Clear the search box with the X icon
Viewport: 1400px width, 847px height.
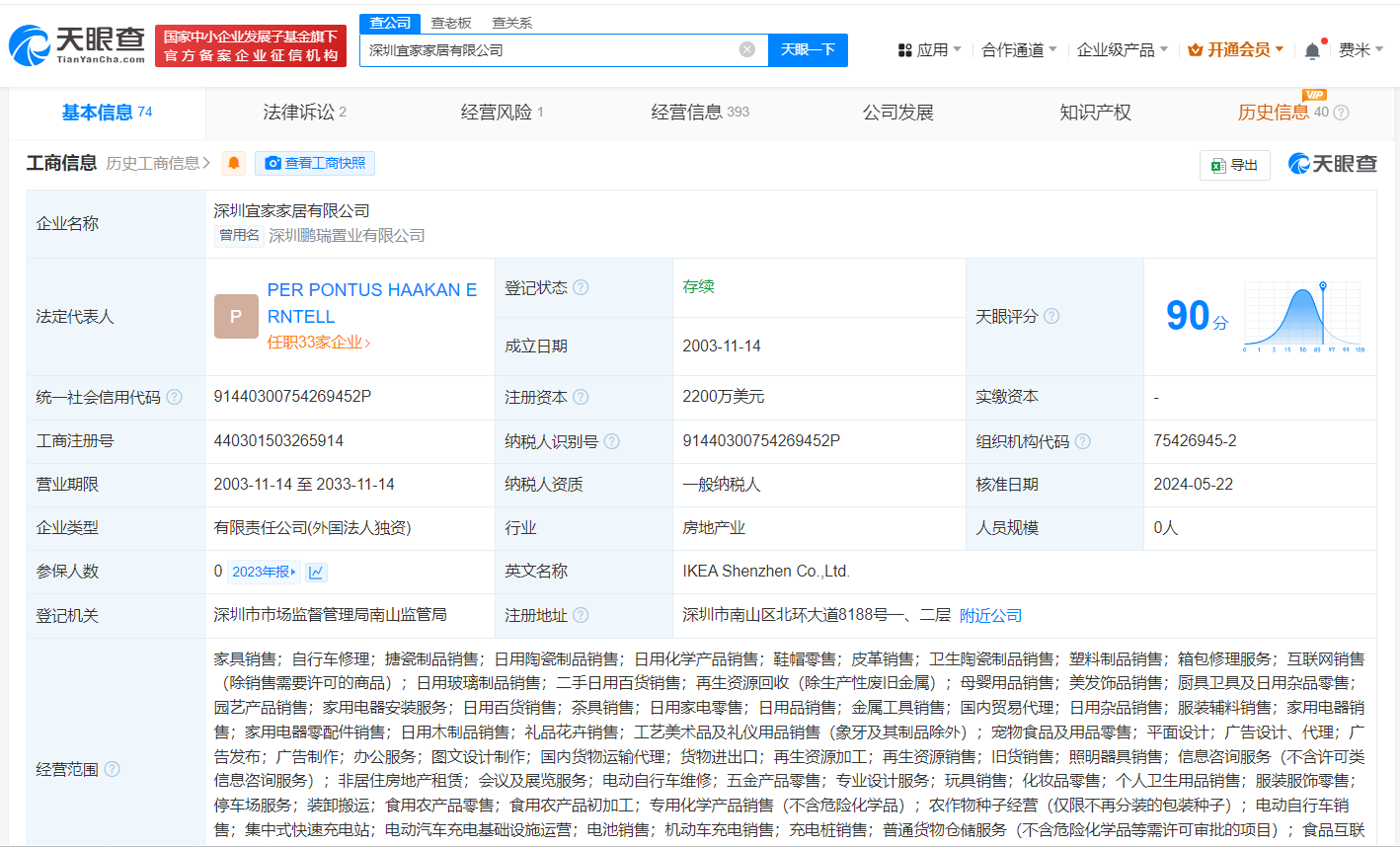(x=747, y=49)
